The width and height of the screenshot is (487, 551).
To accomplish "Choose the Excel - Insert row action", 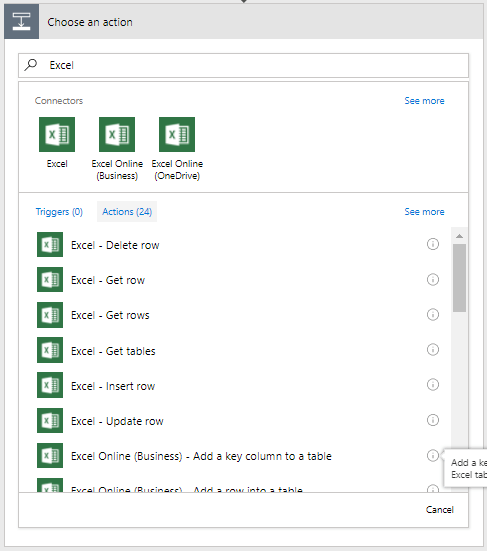I will pos(113,386).
